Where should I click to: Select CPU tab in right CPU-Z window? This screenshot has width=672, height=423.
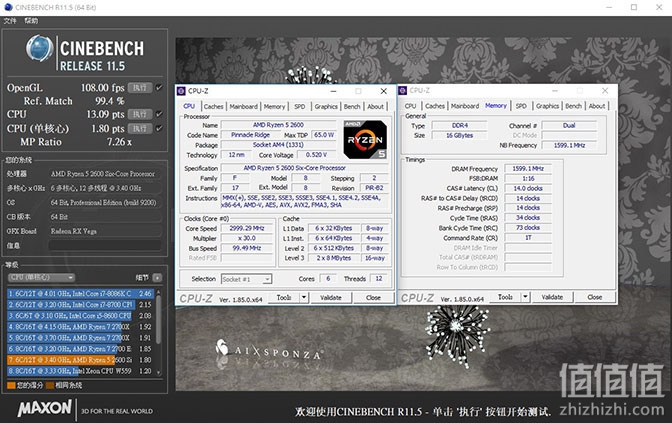pyautogui.click(x=411, y=106)
